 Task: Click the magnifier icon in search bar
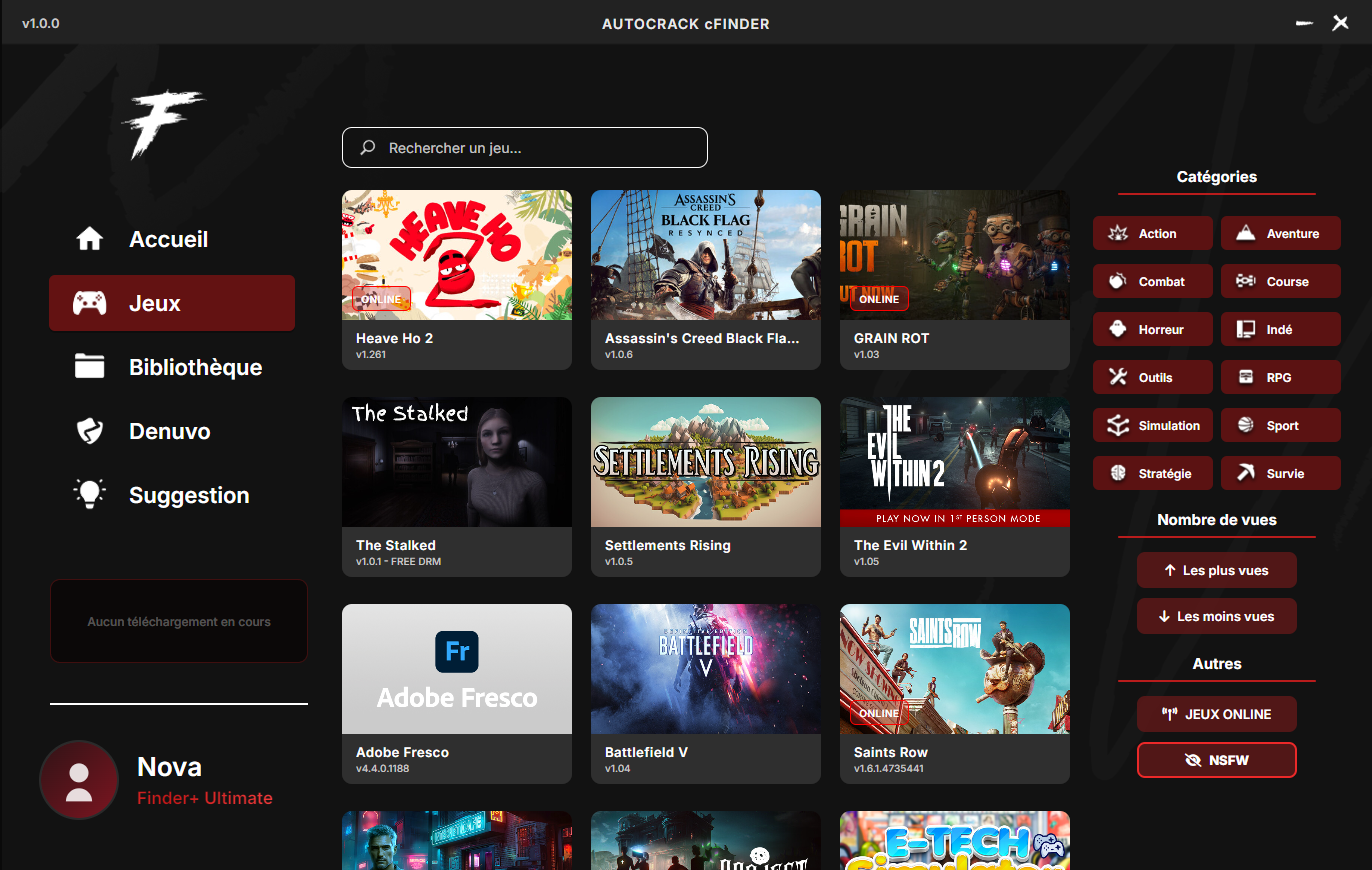coord(368,147)
